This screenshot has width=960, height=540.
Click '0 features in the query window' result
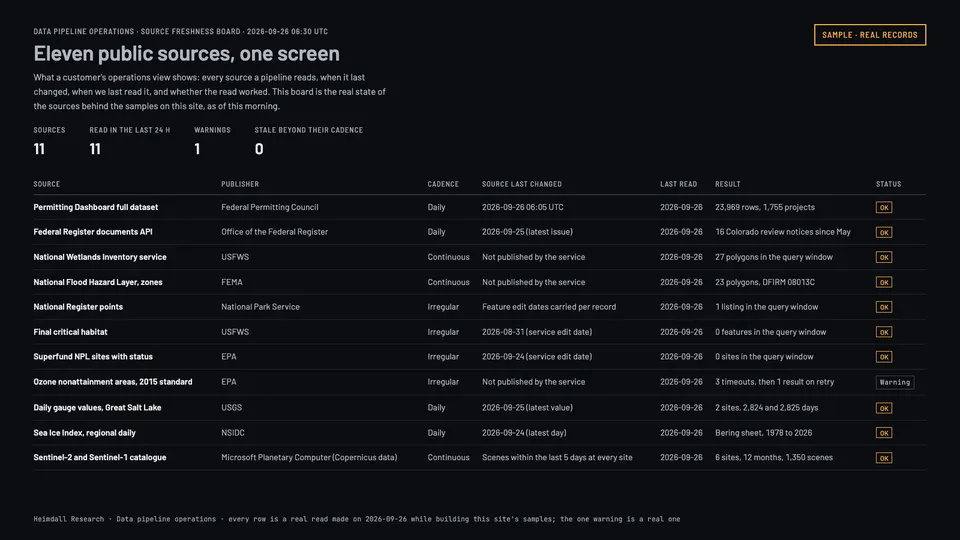[x=770, y=332]
